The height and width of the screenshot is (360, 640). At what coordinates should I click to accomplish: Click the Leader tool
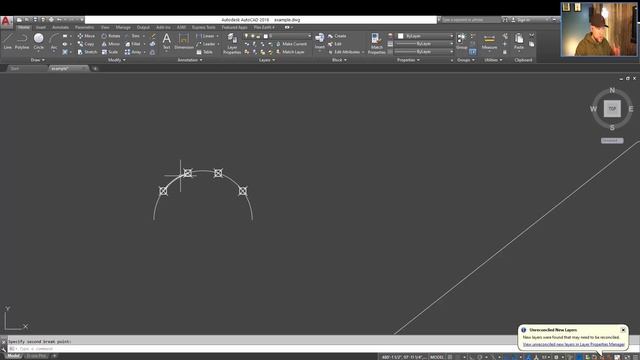point(206,44)
